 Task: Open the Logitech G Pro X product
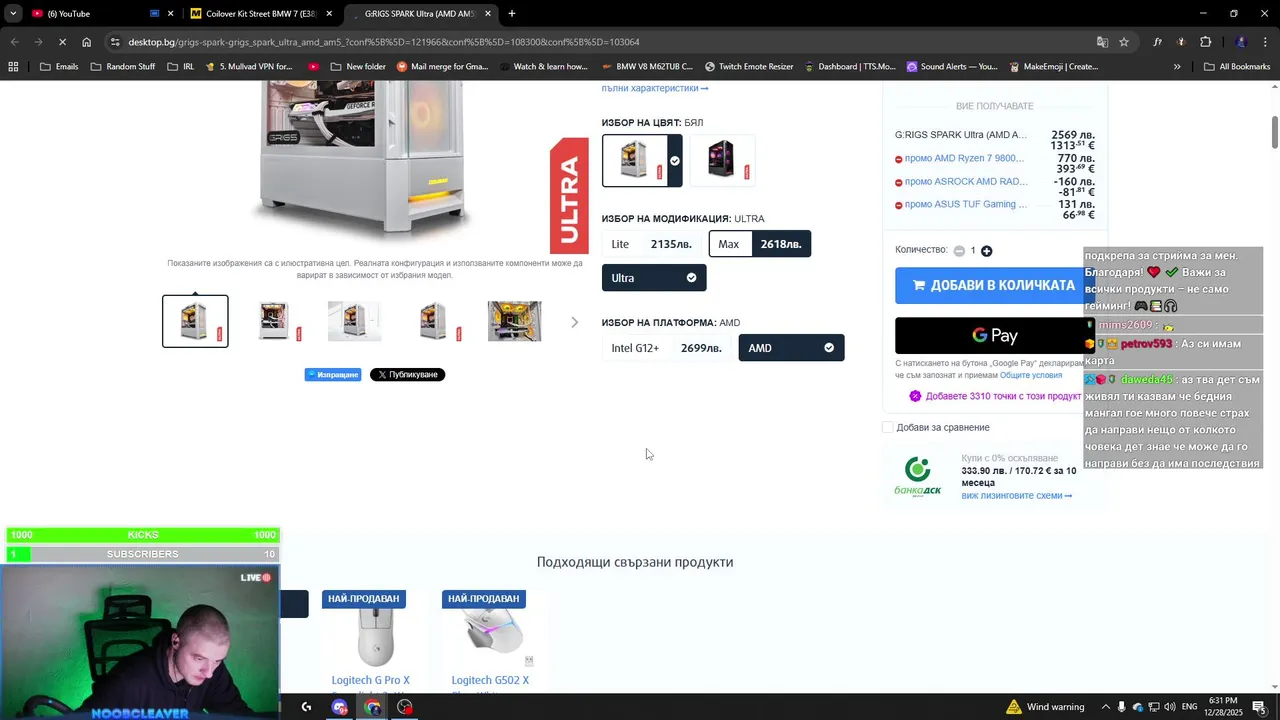point(371,681)
